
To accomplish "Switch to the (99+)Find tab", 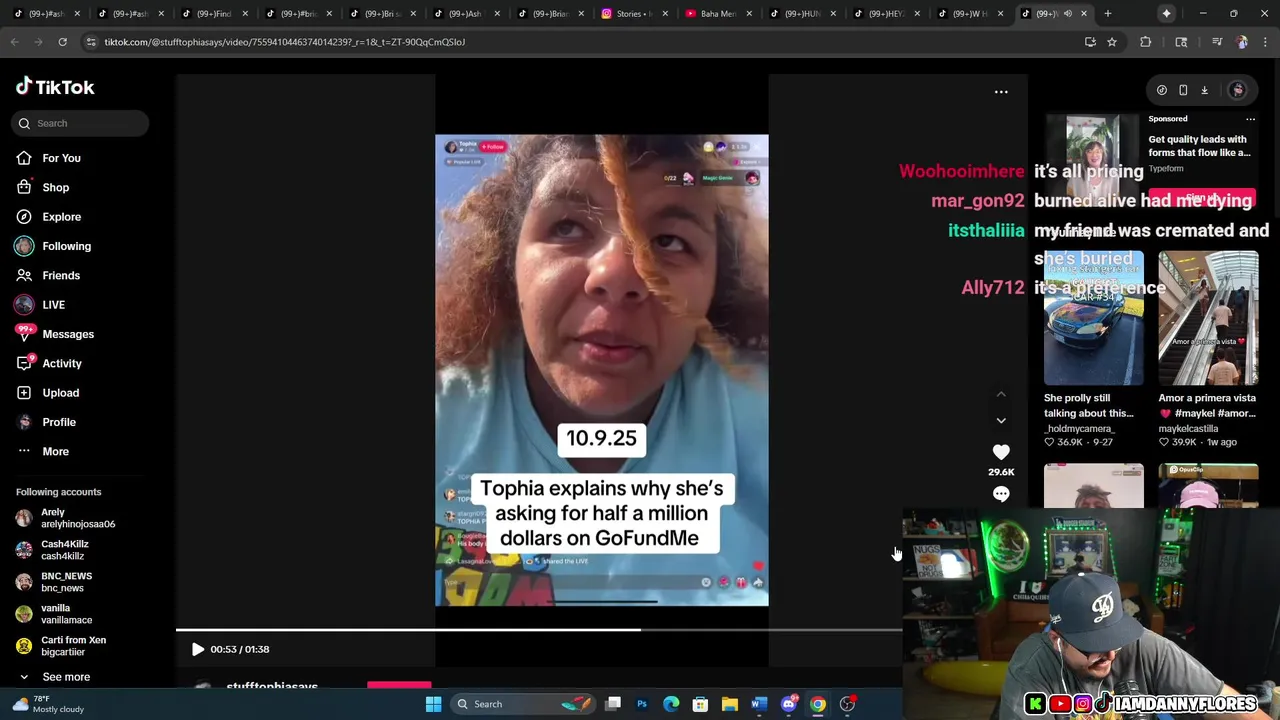I will pos(208,13).
